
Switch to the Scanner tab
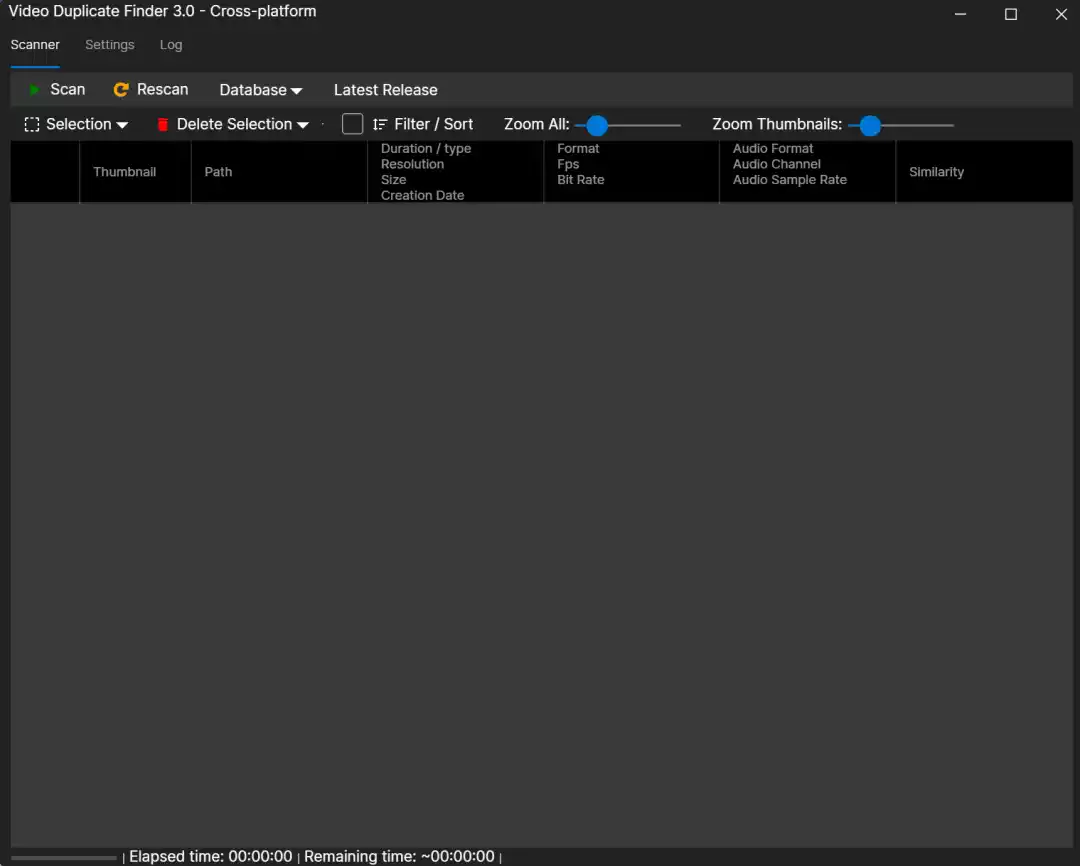[x=35, y=45]
